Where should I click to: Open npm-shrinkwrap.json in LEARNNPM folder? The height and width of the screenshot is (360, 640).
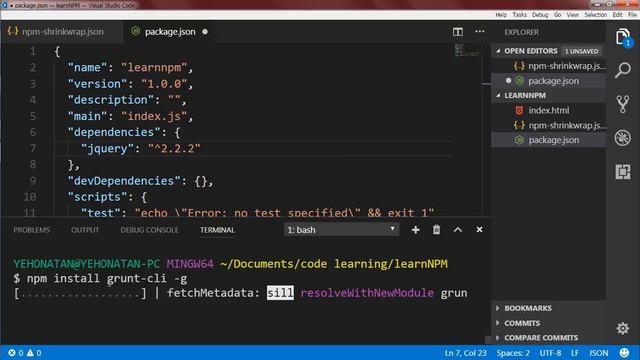coord(549,125)
